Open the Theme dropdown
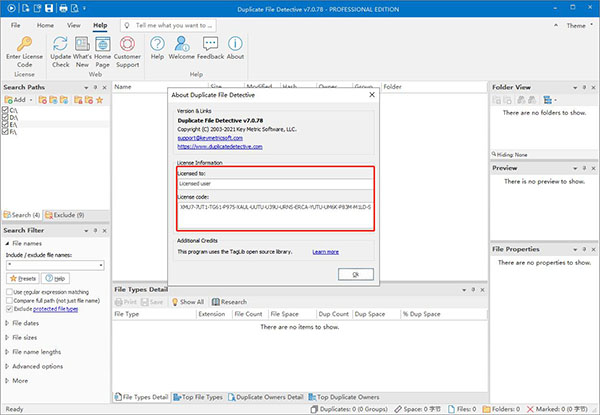The width and height of the screenshot is (600, 415). tap(579, 26)
